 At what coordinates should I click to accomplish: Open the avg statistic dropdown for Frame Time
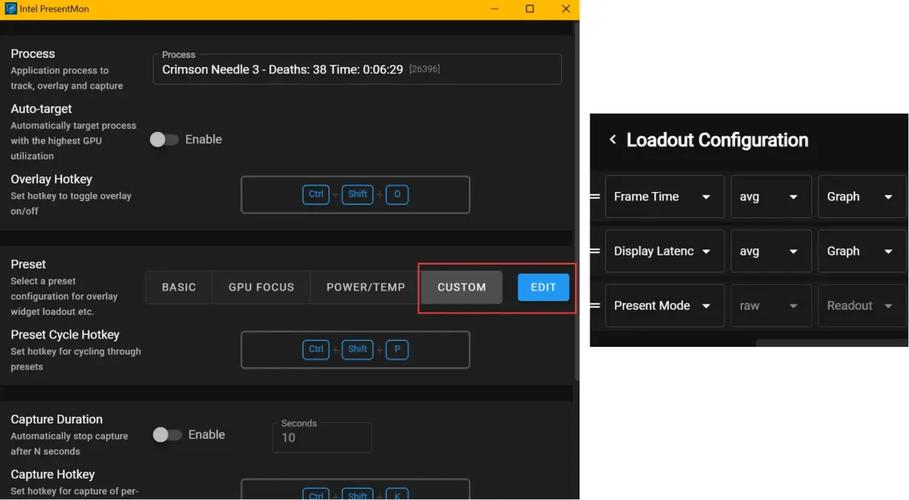769,197
